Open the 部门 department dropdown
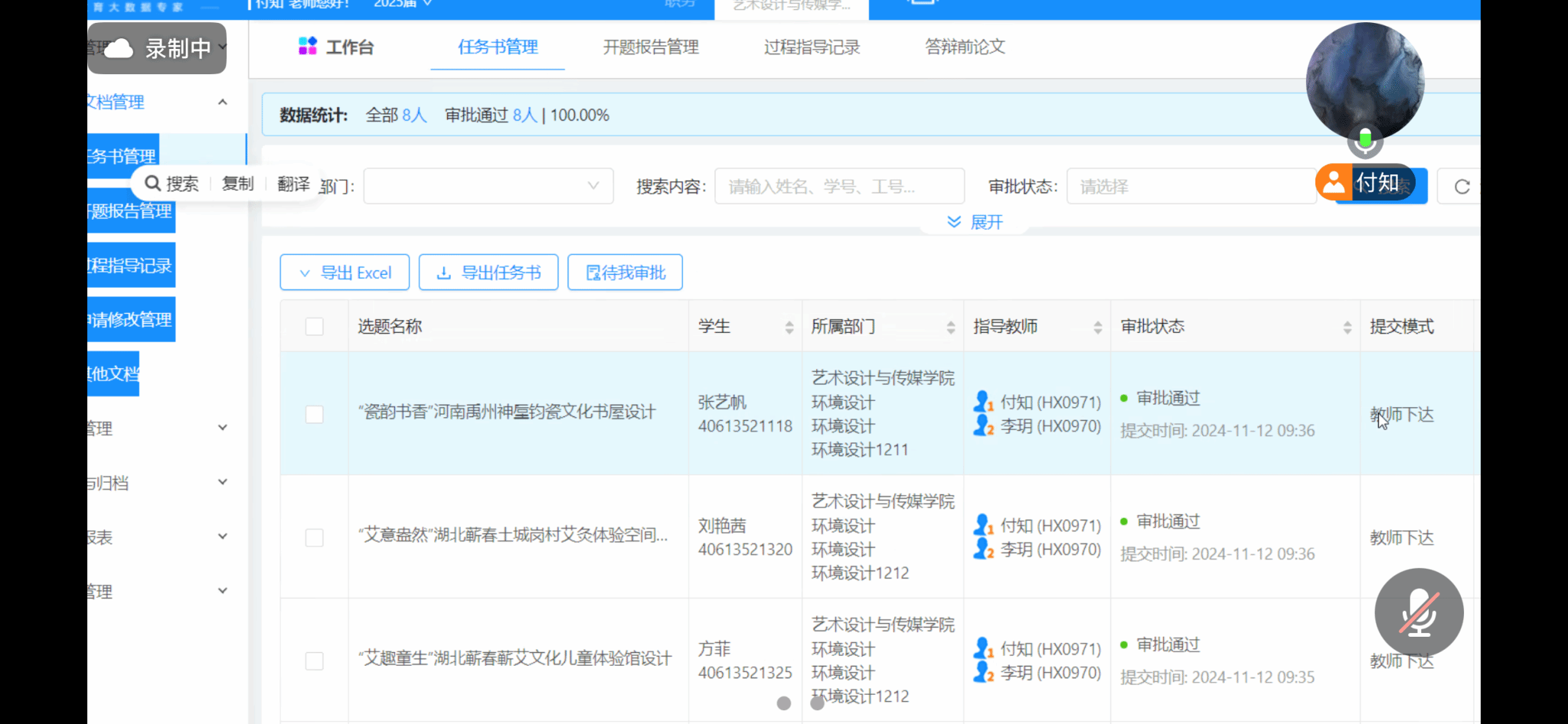 pos(488,186)
